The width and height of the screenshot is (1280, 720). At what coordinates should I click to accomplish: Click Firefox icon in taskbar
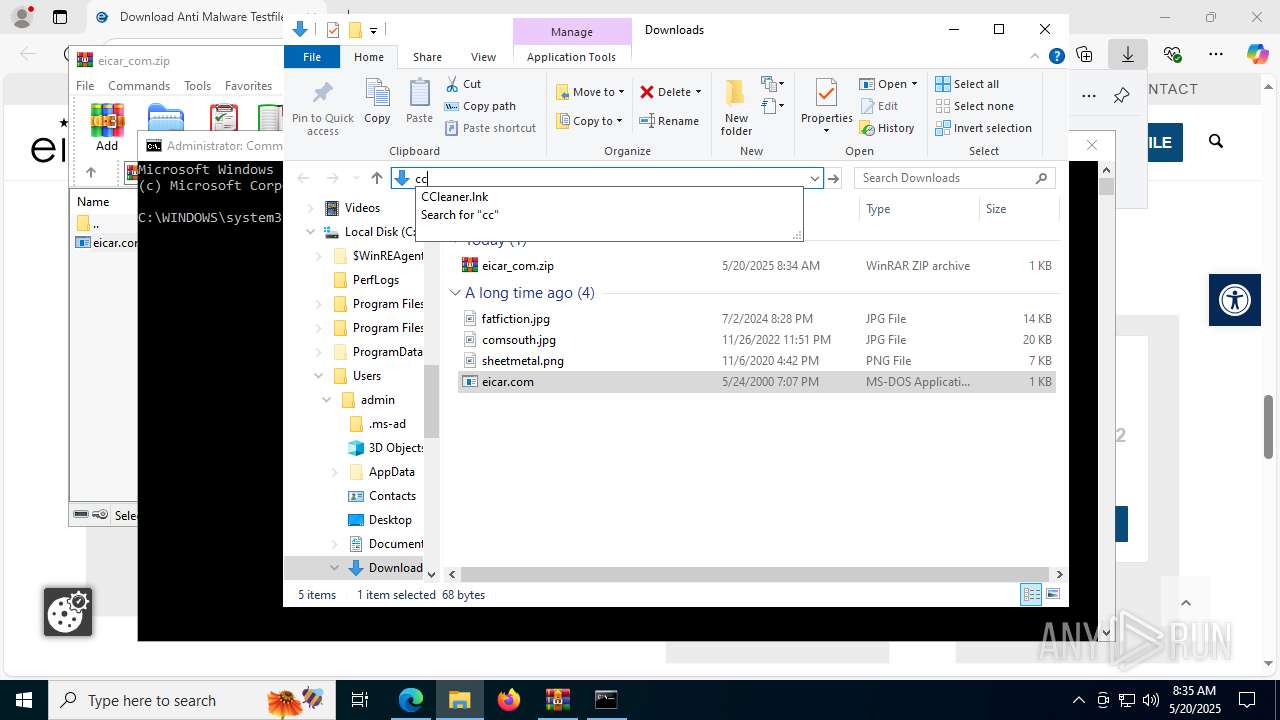509,700
